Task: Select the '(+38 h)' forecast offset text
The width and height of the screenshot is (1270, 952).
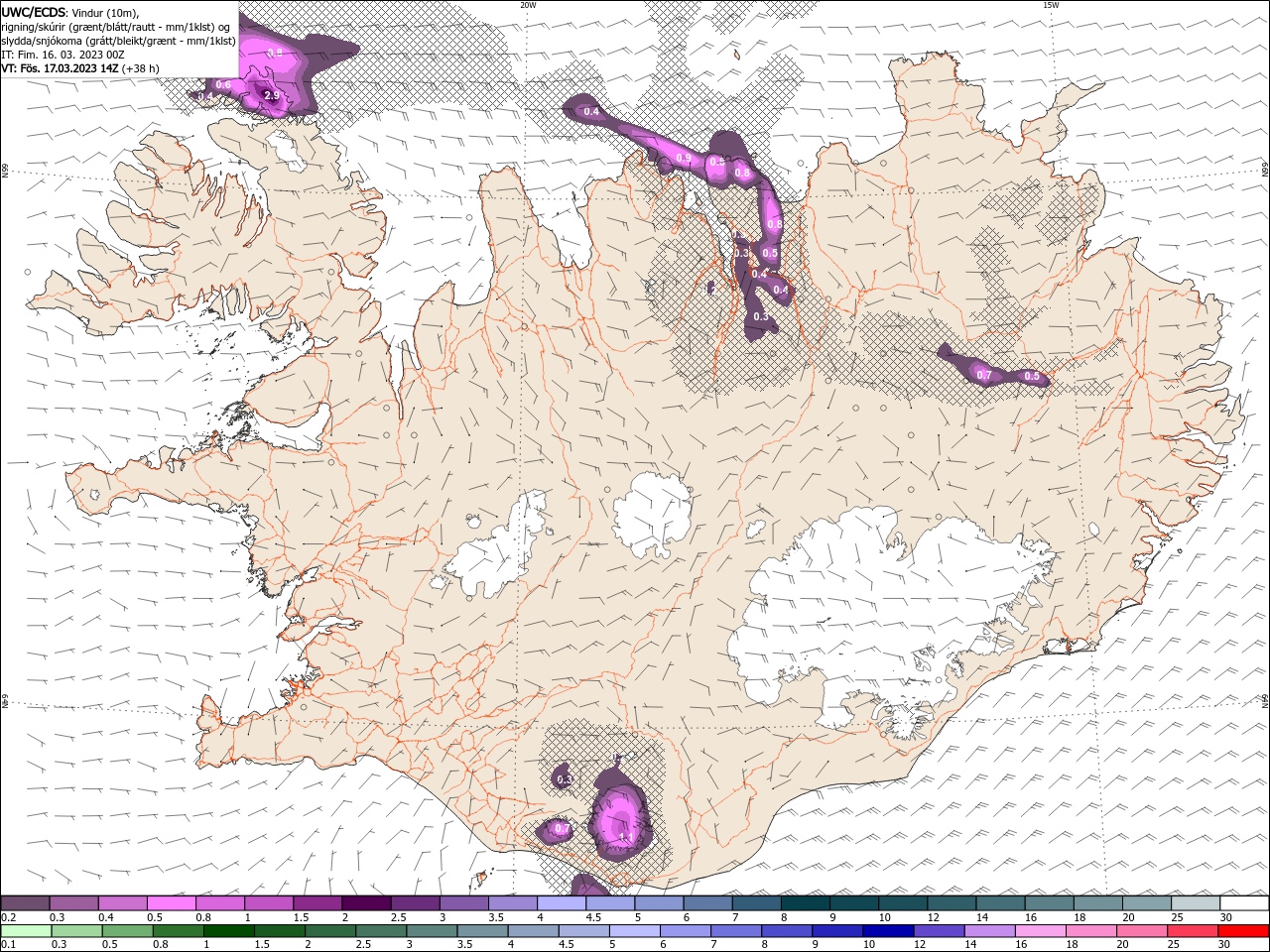Action: (141, 68)
